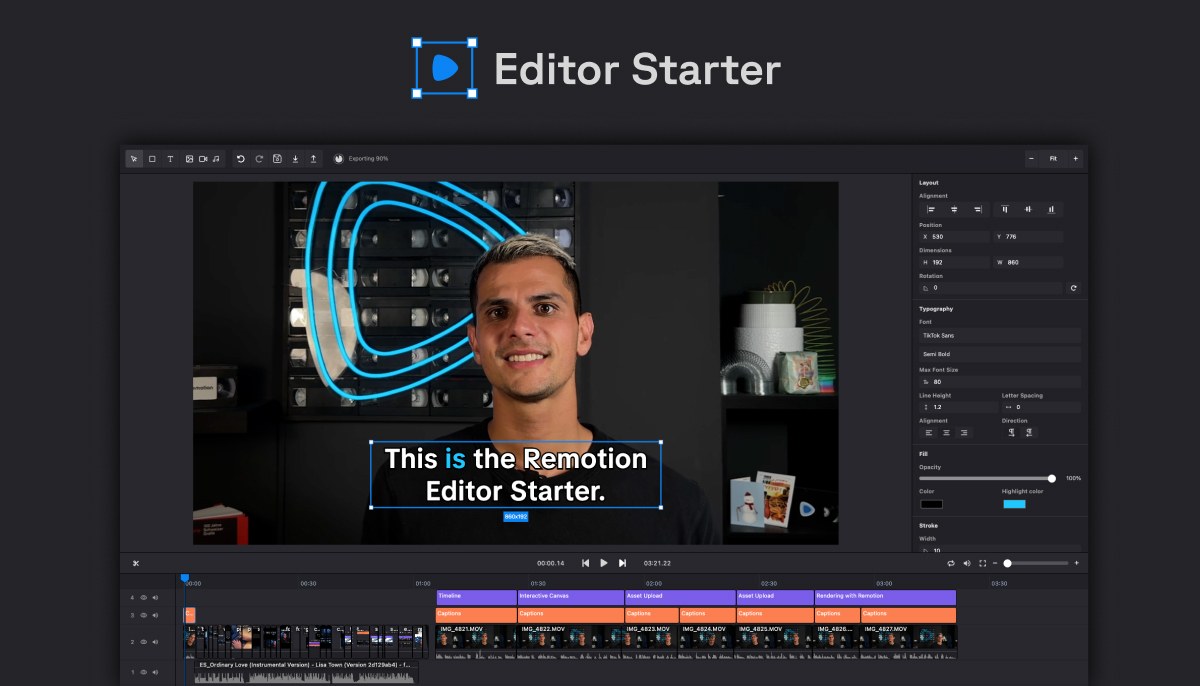Viewport: 1200px width, 686px height.
Task: Click the add image icon
Action: 188,158
